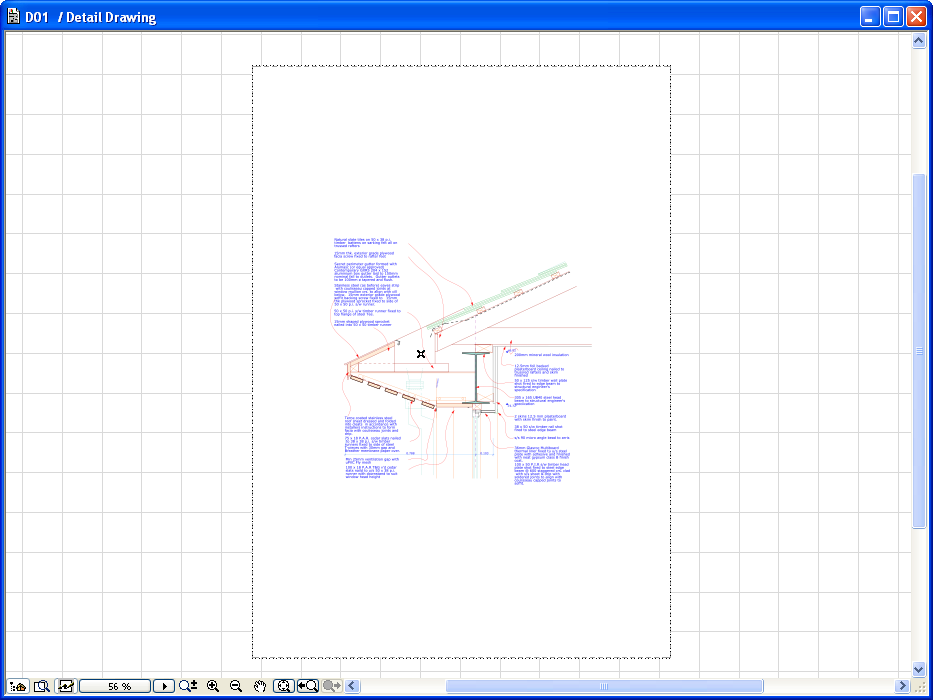Return to Previous Zoom via arrow-magnifier icon
Viewport: 933px width, 700px height.
[307, 686]
